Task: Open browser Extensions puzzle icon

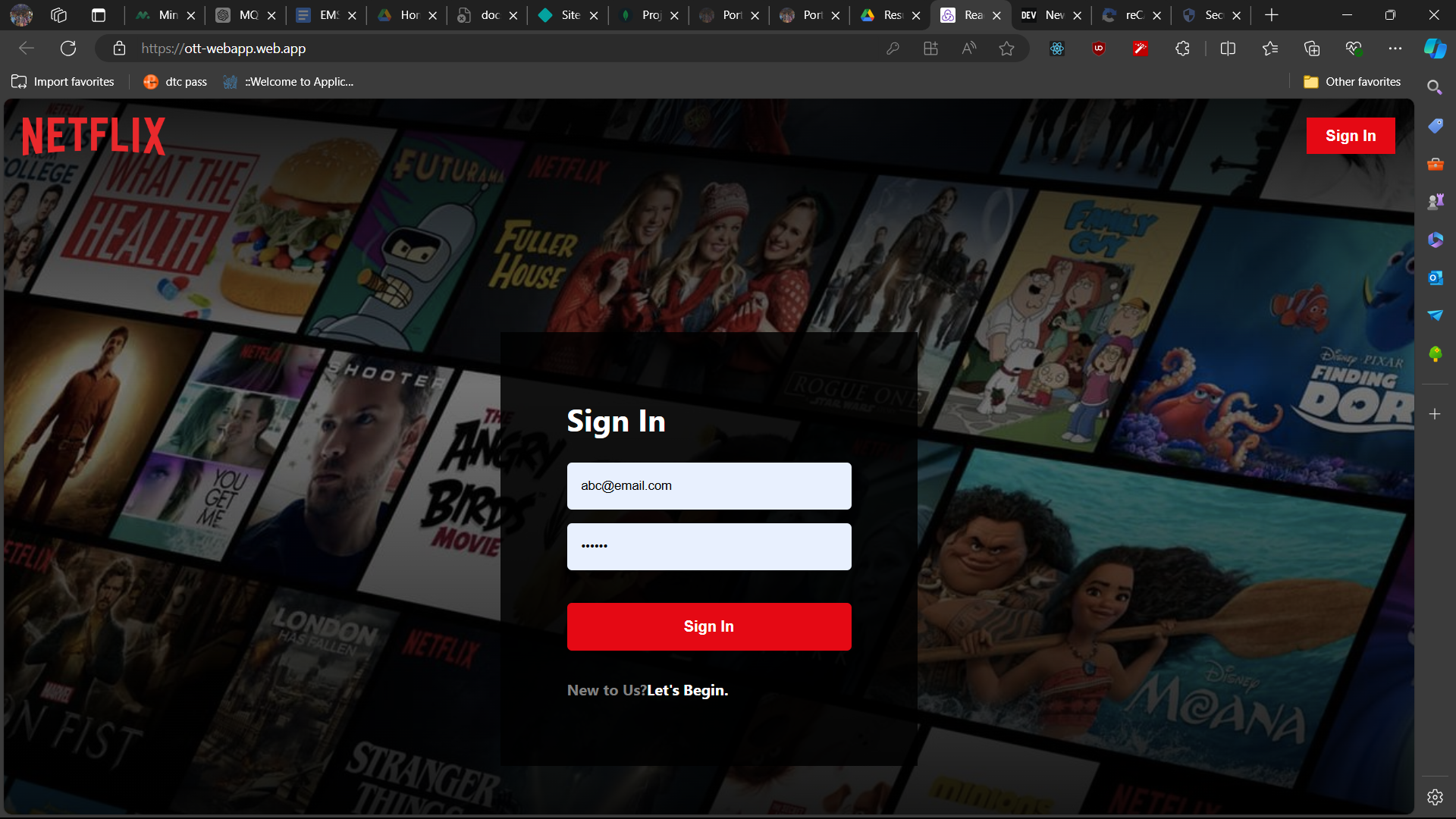Action: click(1182, 49)
